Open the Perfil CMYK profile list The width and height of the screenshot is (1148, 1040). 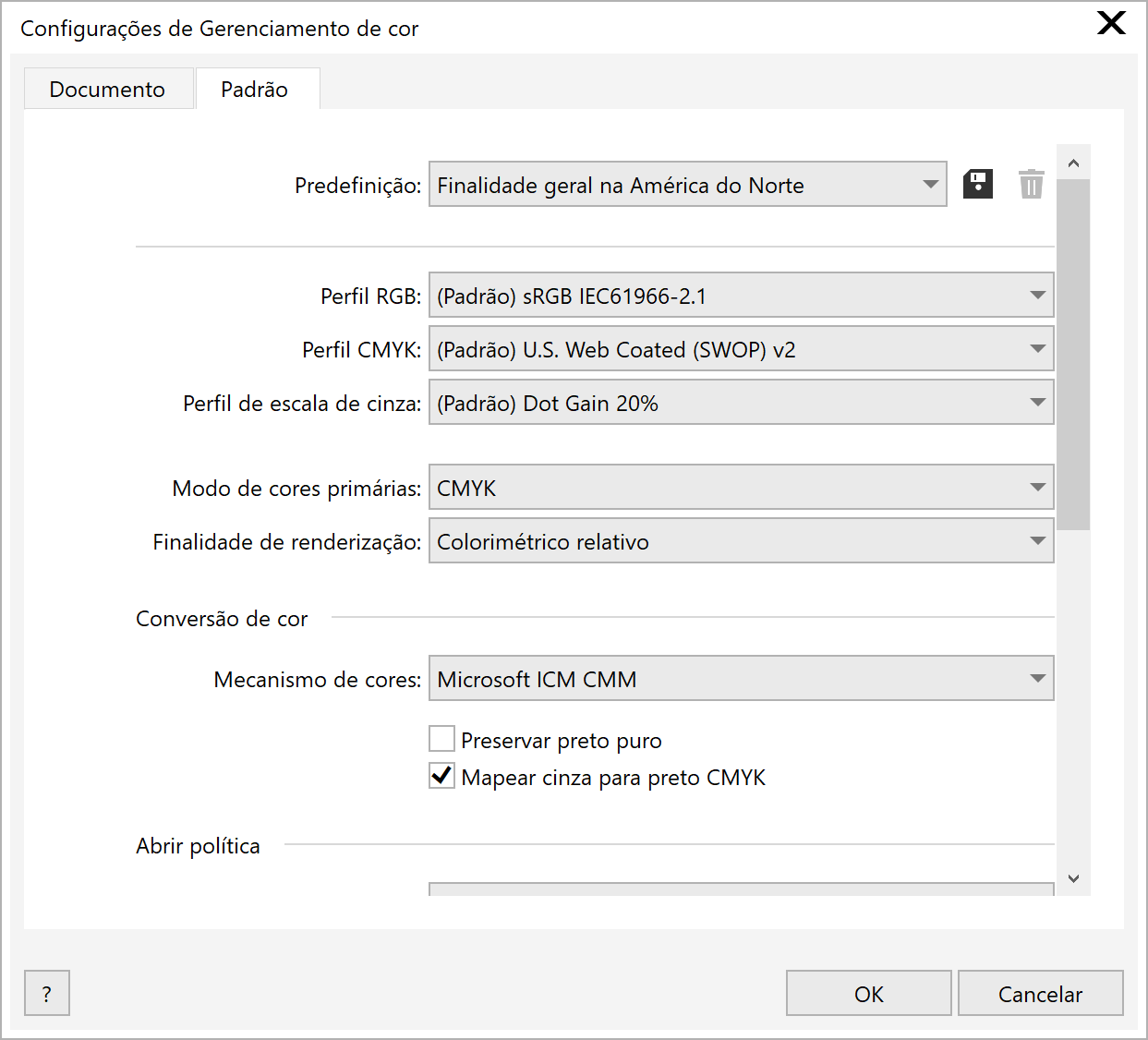point(741,349)
